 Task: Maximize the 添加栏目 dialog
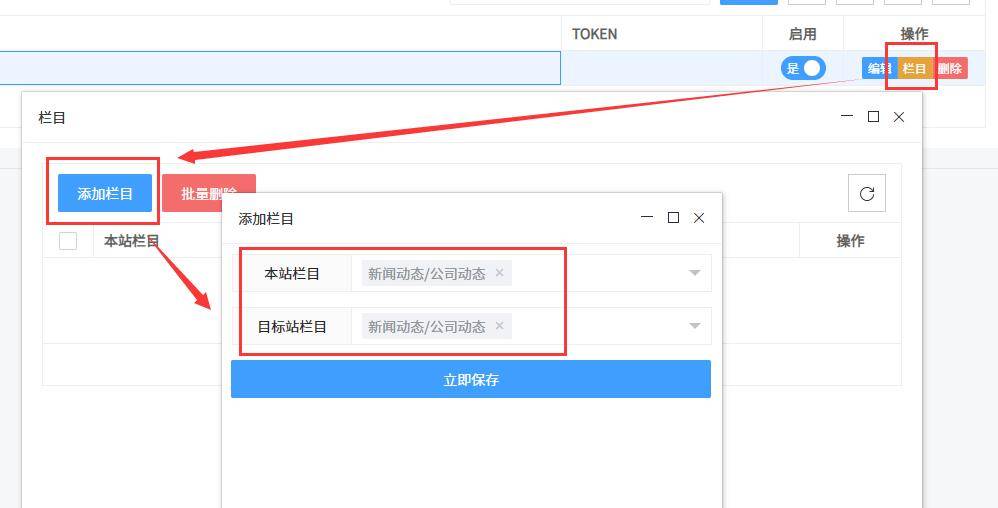(x=673, y=218)
